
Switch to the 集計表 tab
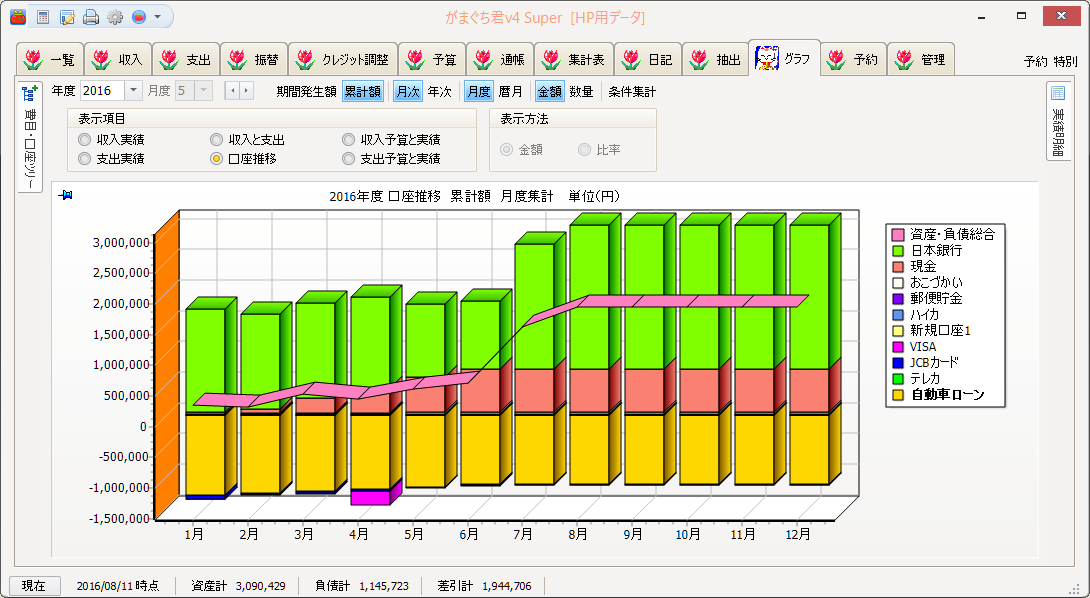click(573, 60)
